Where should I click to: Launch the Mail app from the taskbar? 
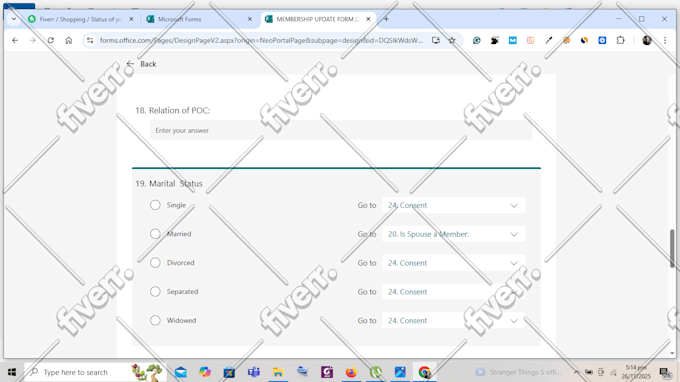click(x=181, y=372)
